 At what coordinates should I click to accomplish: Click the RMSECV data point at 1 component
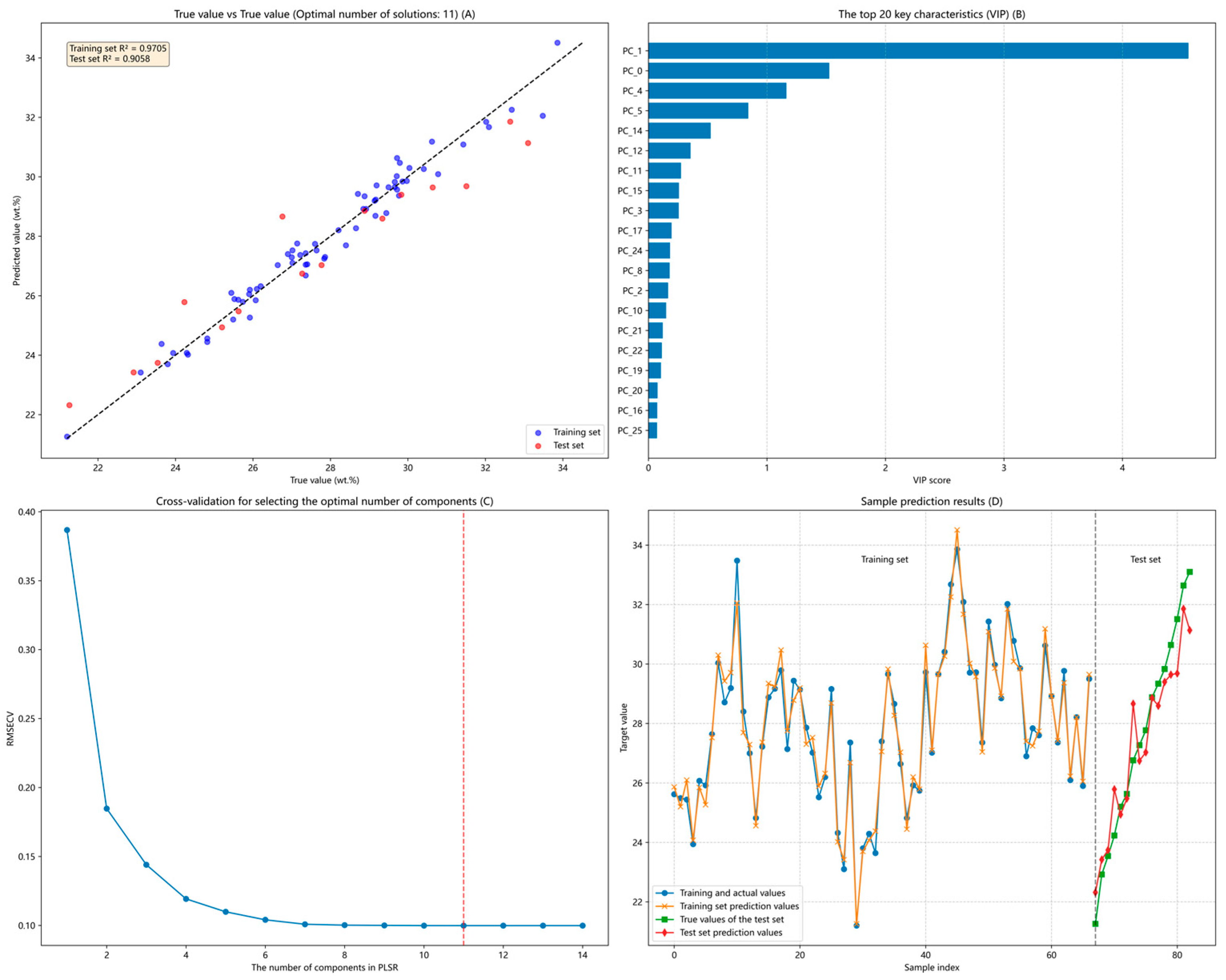coord(67,530)
